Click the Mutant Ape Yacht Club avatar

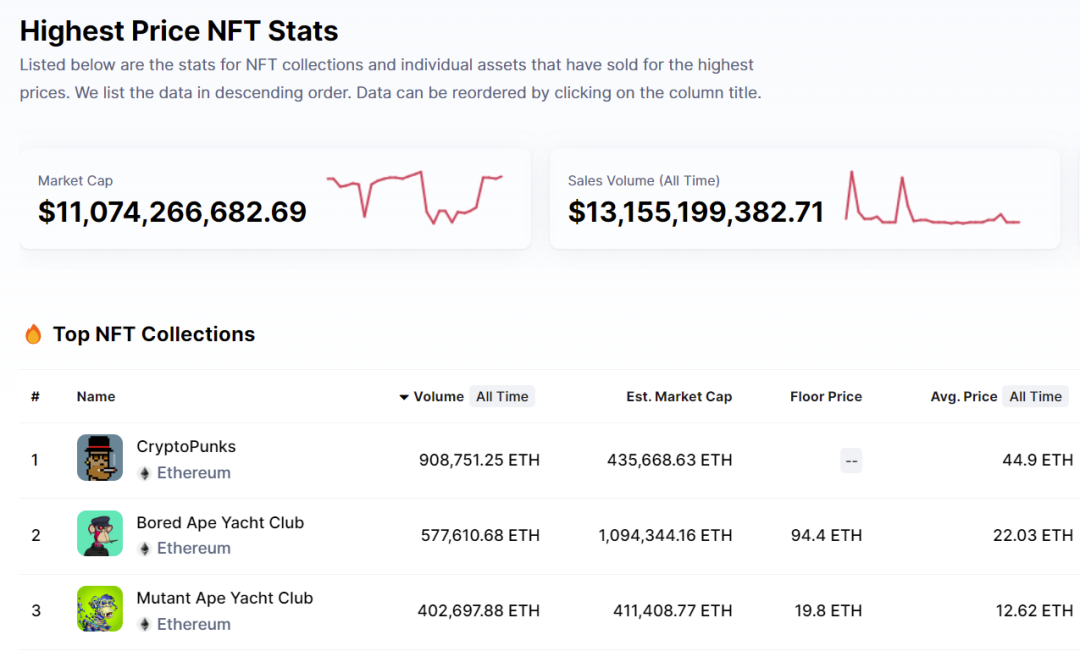[x=100, y=609]
